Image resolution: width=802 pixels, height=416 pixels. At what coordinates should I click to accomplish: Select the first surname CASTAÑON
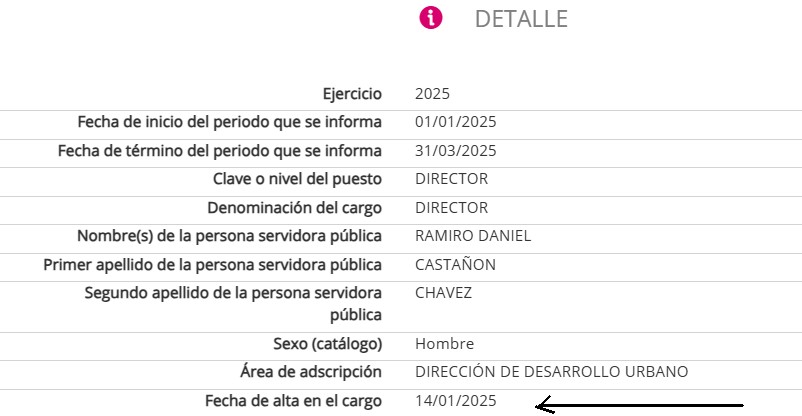pos(455,265)
